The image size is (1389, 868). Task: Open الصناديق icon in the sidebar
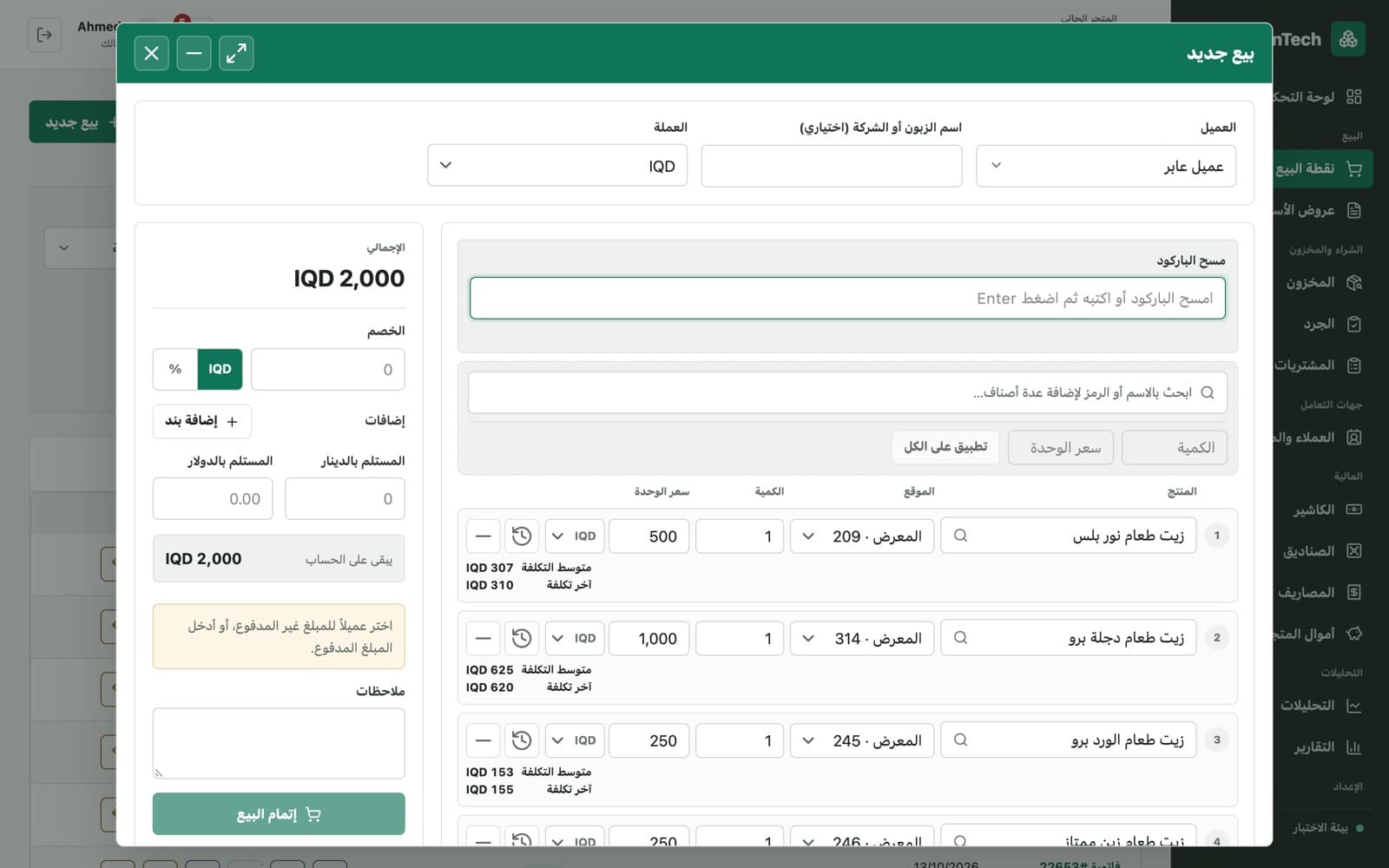tap(1353, 551)
